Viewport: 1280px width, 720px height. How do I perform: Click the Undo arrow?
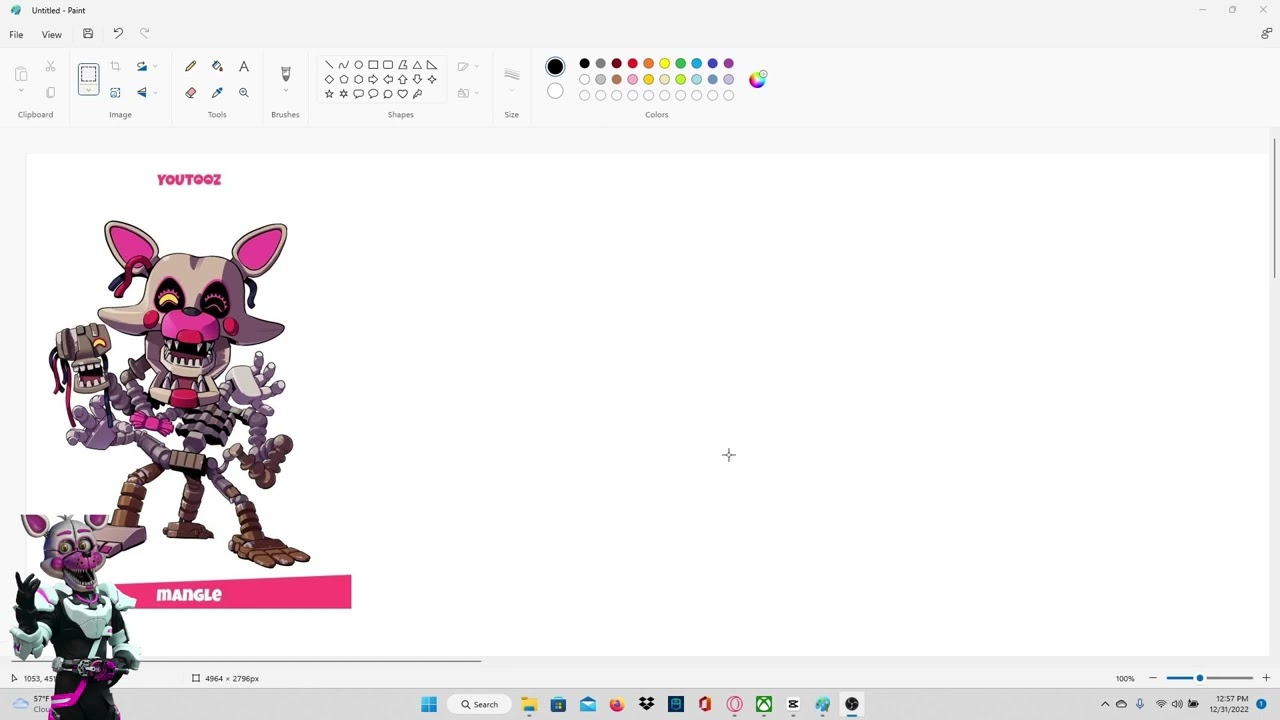(x=118, y=34)
